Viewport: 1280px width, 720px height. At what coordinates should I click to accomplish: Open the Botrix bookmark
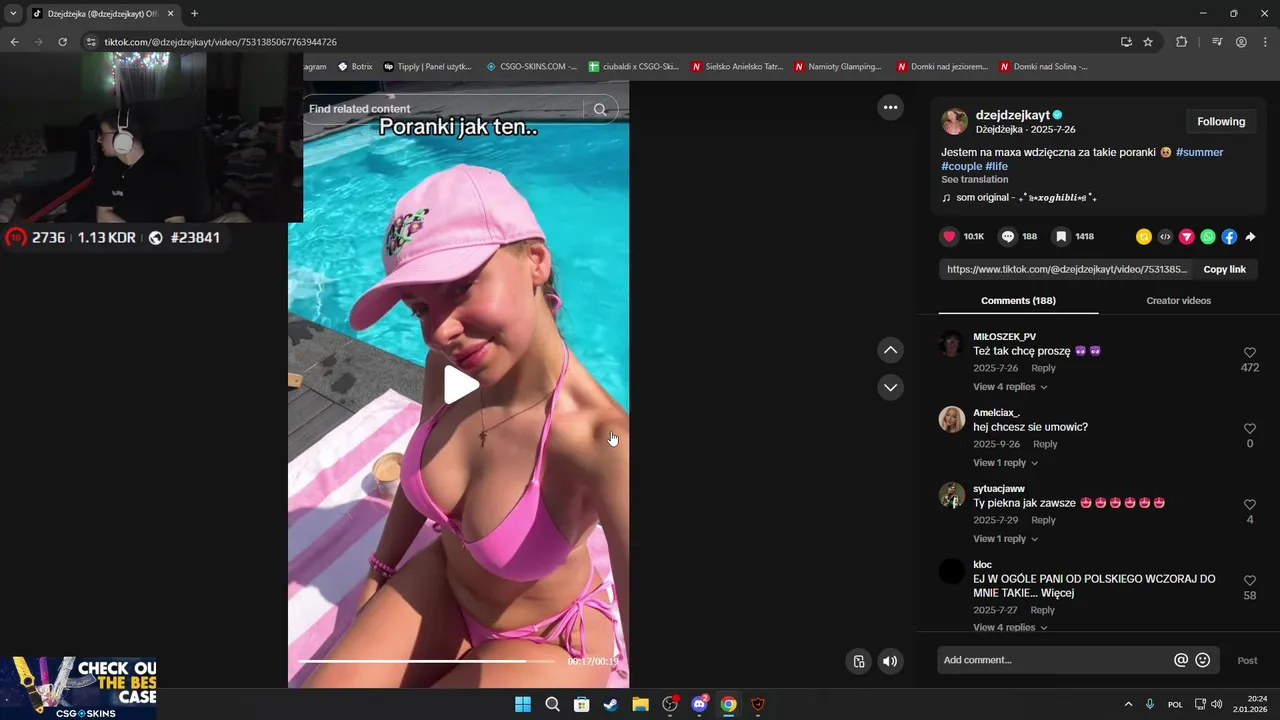355,67
